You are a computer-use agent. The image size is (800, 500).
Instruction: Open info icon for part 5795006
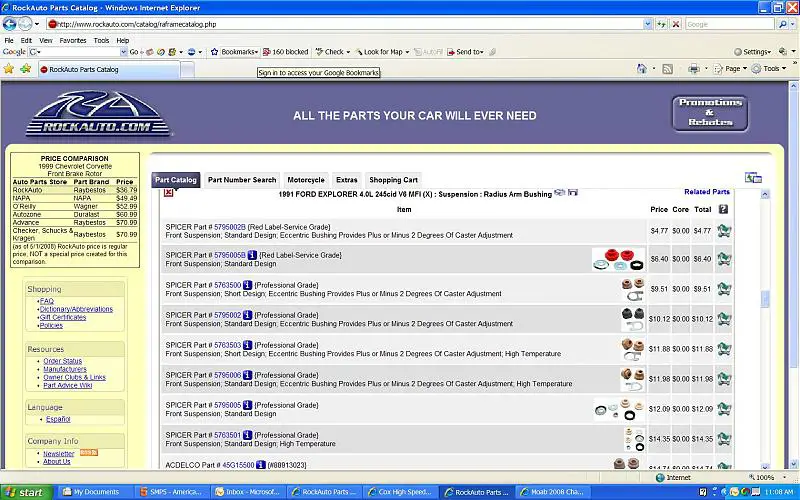click(247, 375)
